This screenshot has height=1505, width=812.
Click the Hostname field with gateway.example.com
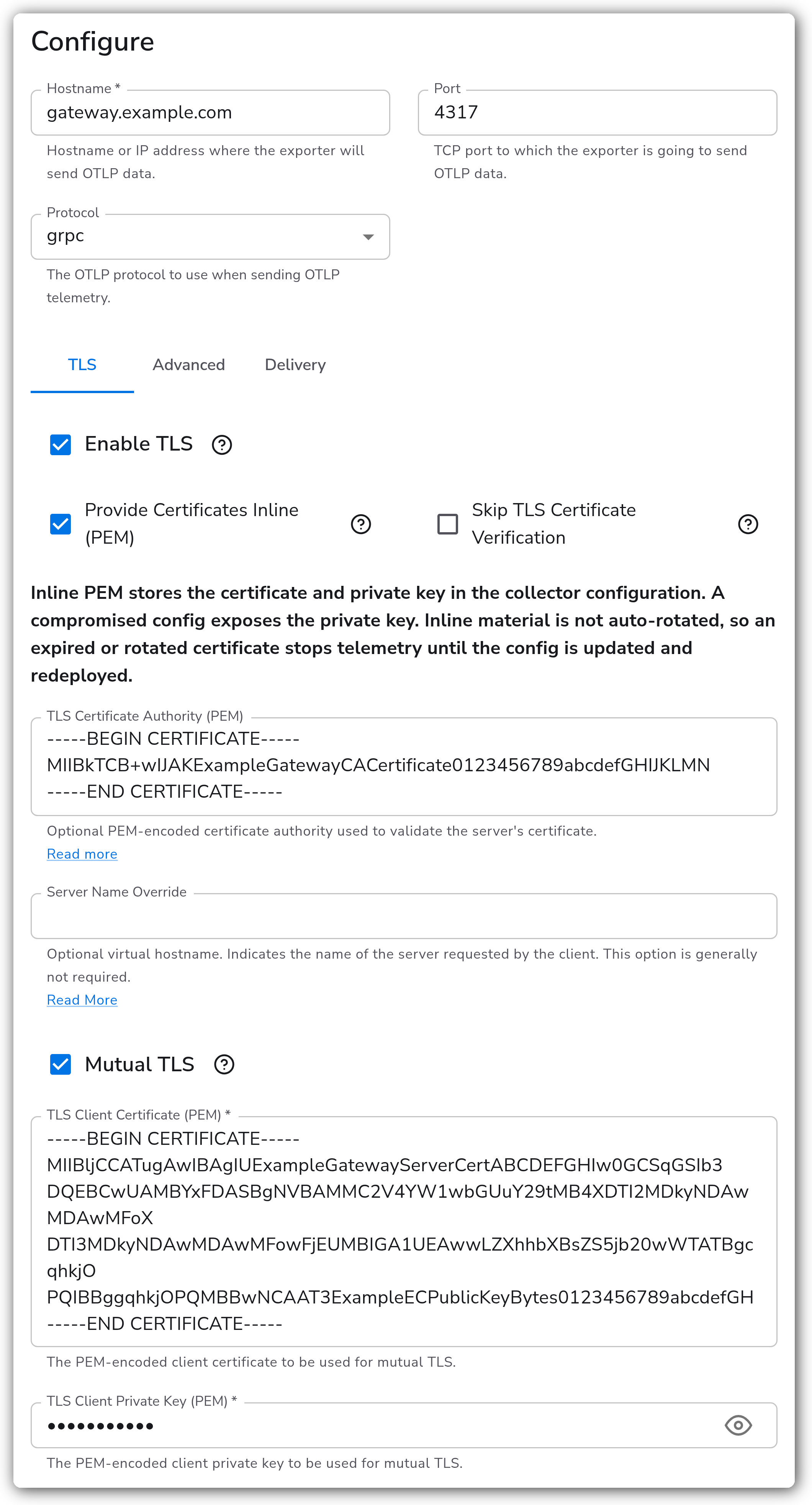210,112
